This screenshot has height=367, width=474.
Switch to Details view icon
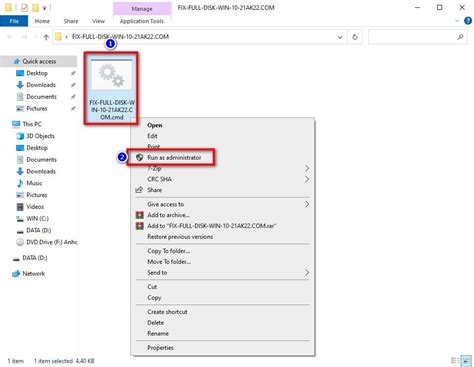tap(455, 361)
